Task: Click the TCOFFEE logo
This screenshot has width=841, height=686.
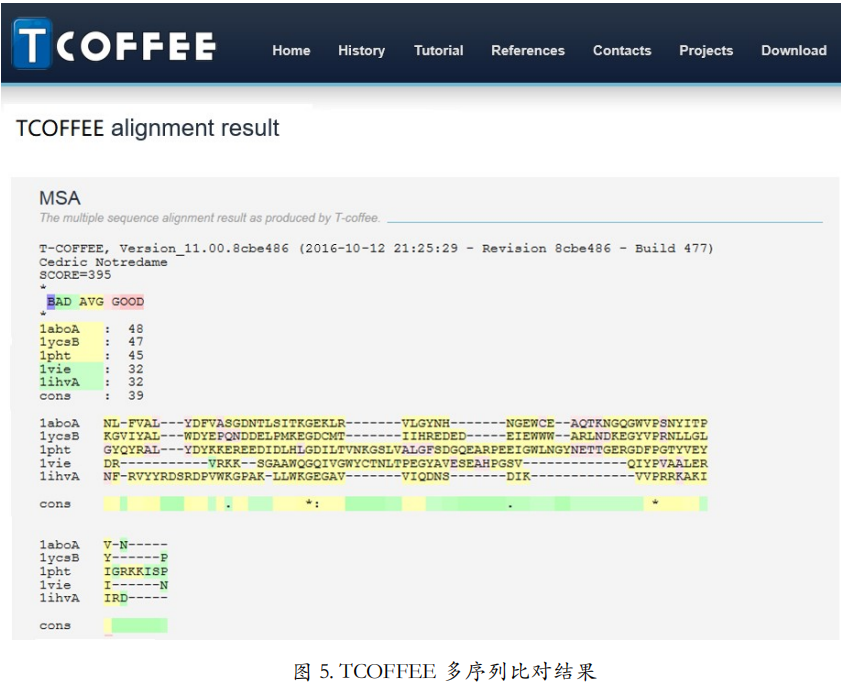Action: pyautogui.click(x=114, y=44)
